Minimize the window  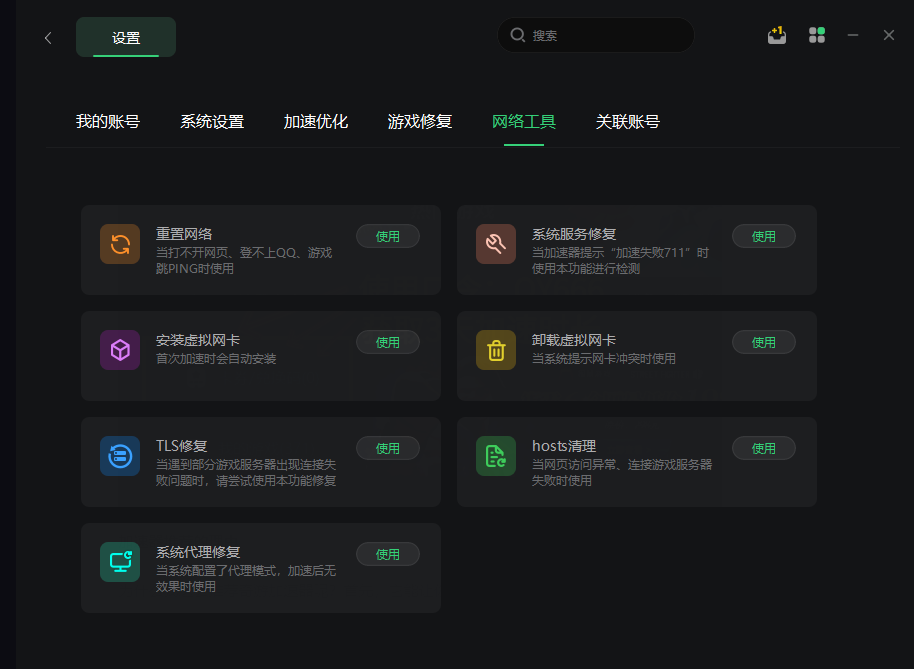[x=853, y=35]
